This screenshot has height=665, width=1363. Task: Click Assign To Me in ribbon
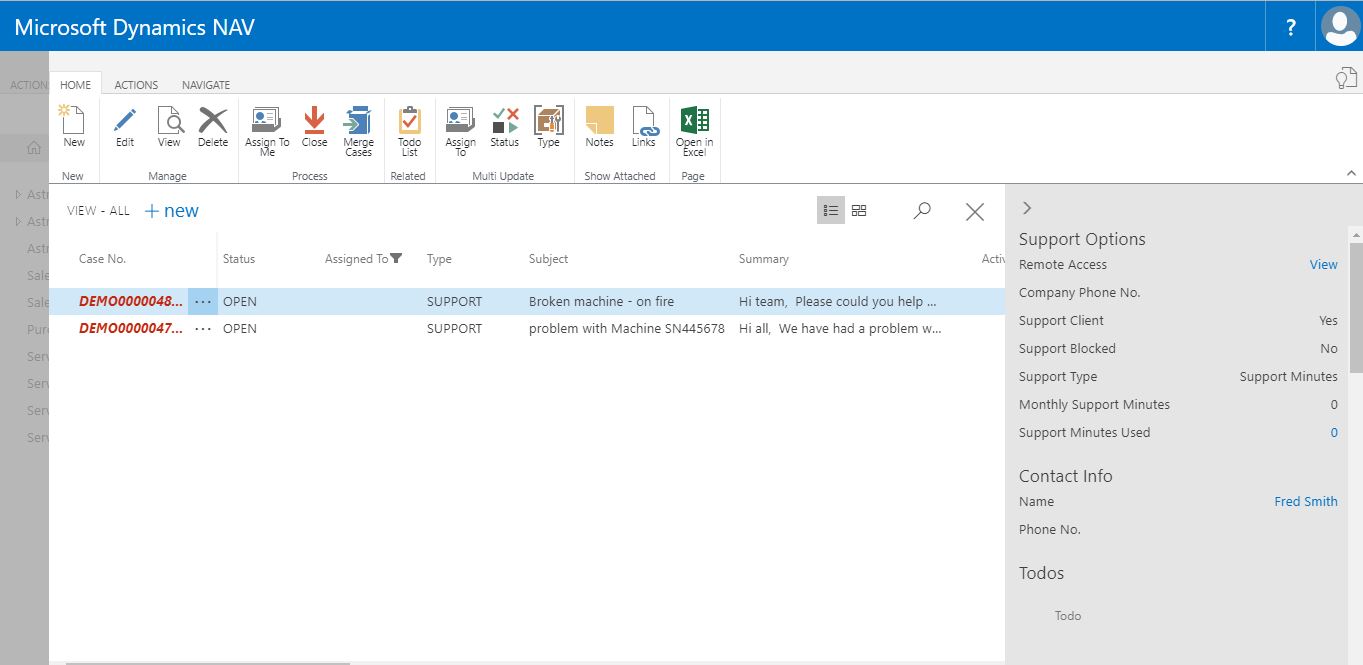(267, 131)
